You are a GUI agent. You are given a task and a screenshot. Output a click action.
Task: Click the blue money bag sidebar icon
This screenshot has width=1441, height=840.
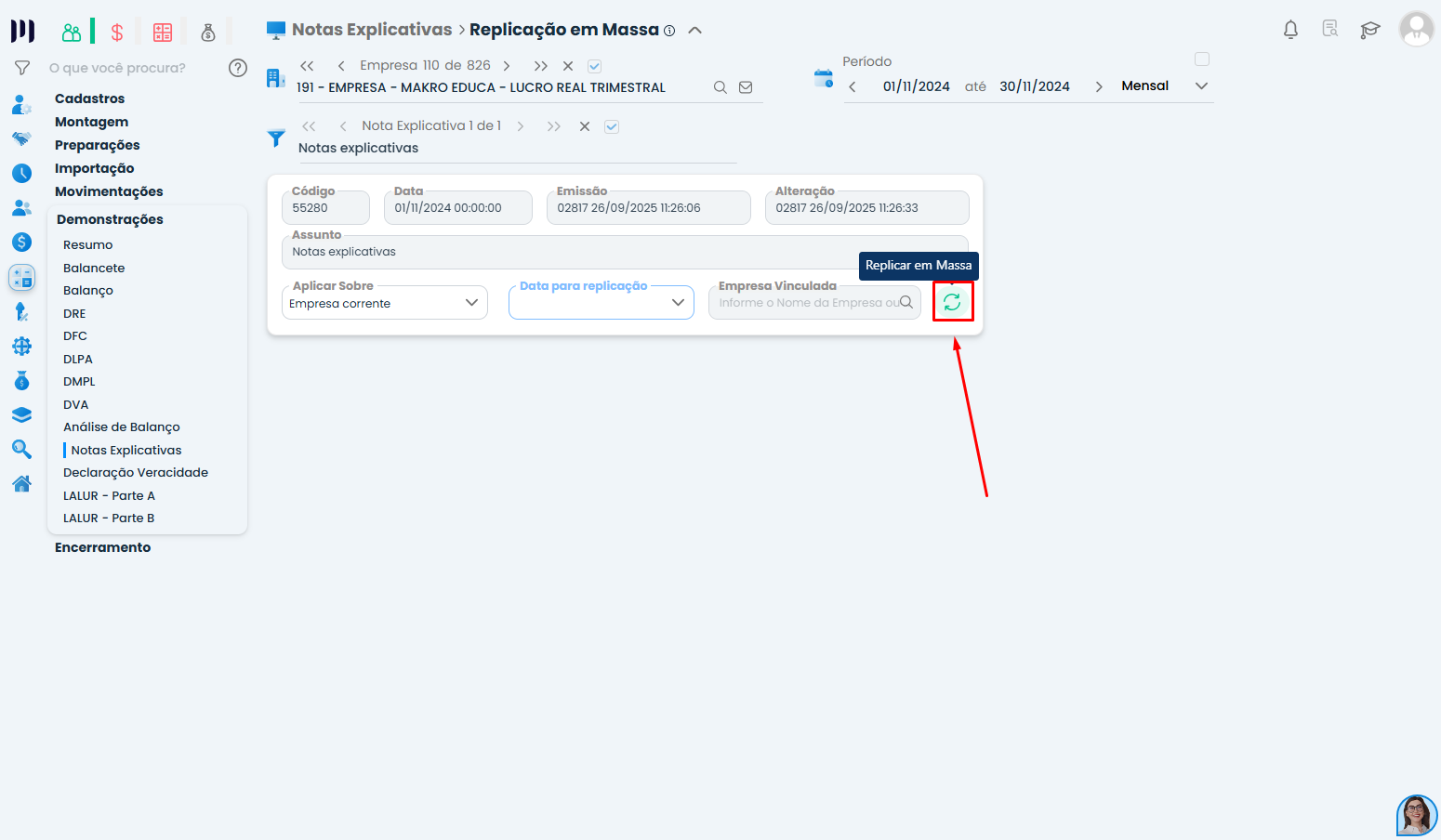(x=22, y=380)
